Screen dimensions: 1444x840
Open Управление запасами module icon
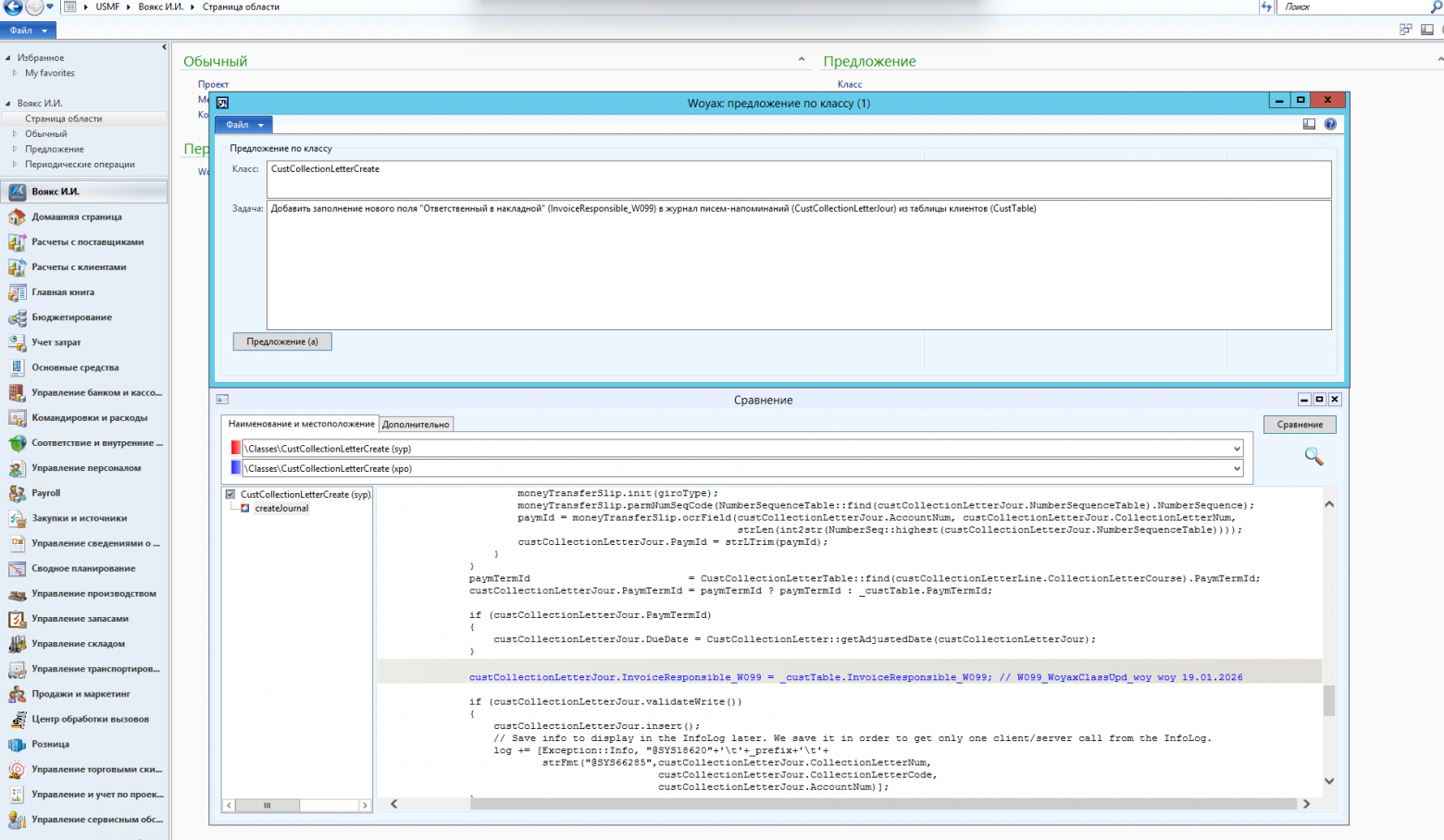coord(17,619)
